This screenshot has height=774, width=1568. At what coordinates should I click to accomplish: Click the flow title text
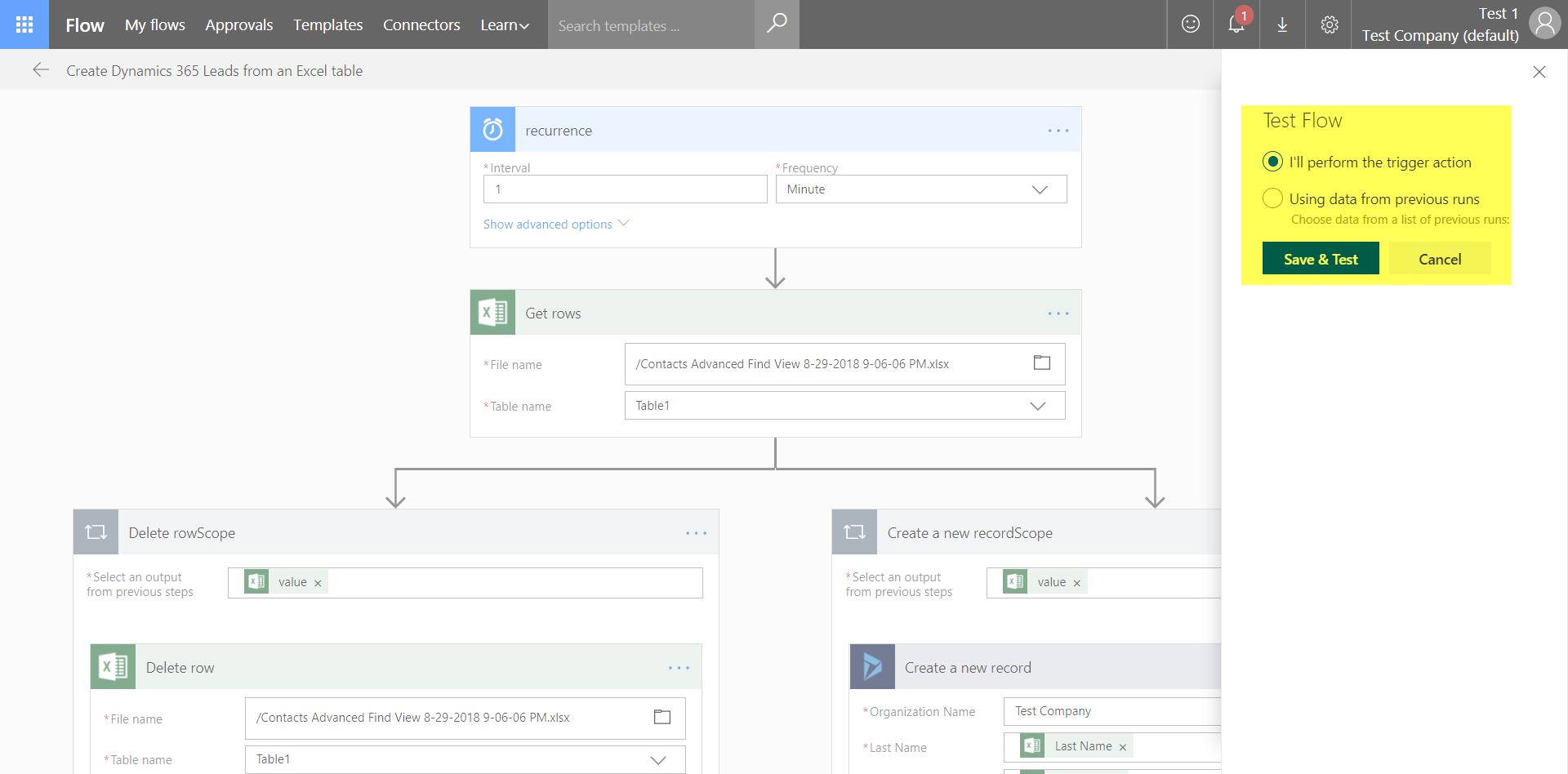(214, 71)
